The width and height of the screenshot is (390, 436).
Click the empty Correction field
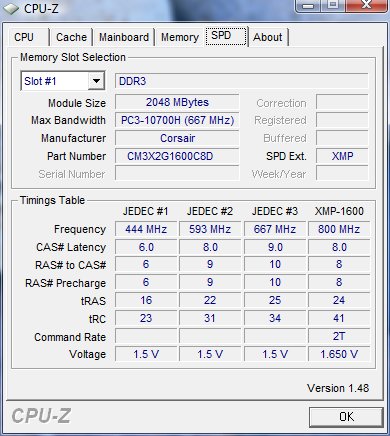coord(342,102)
